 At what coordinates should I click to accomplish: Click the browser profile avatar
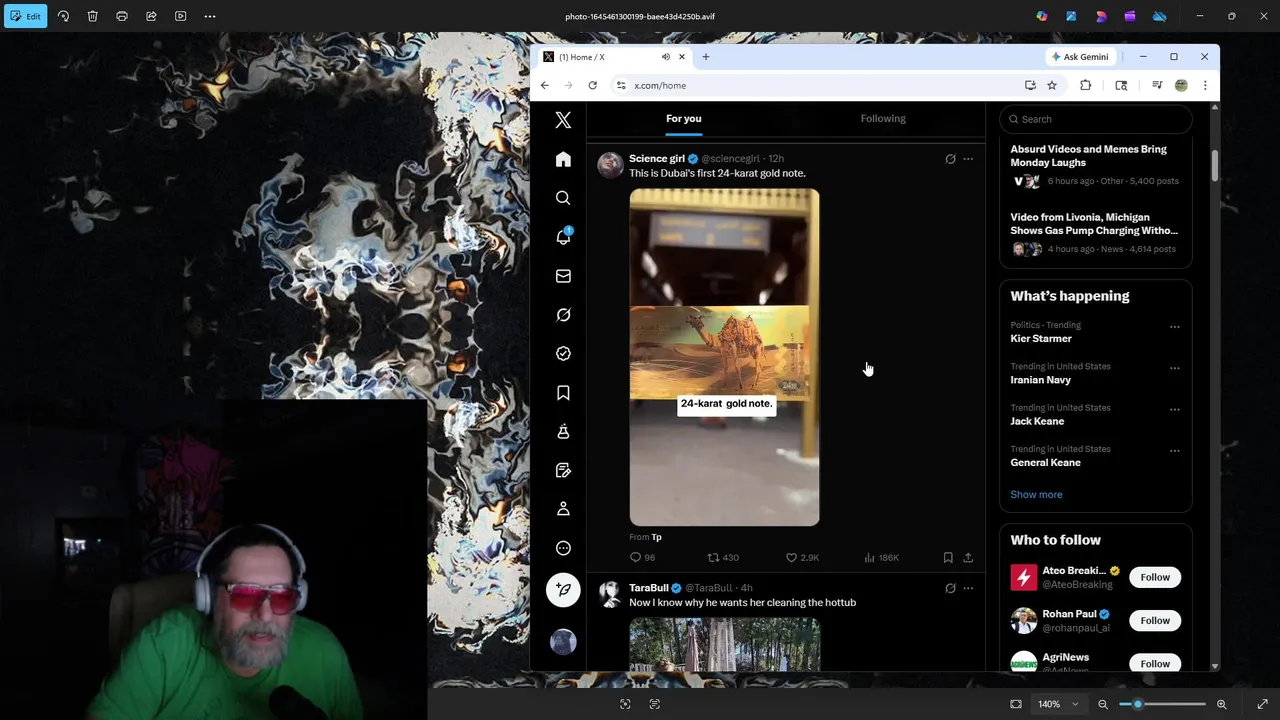[x=1181, y=85]
